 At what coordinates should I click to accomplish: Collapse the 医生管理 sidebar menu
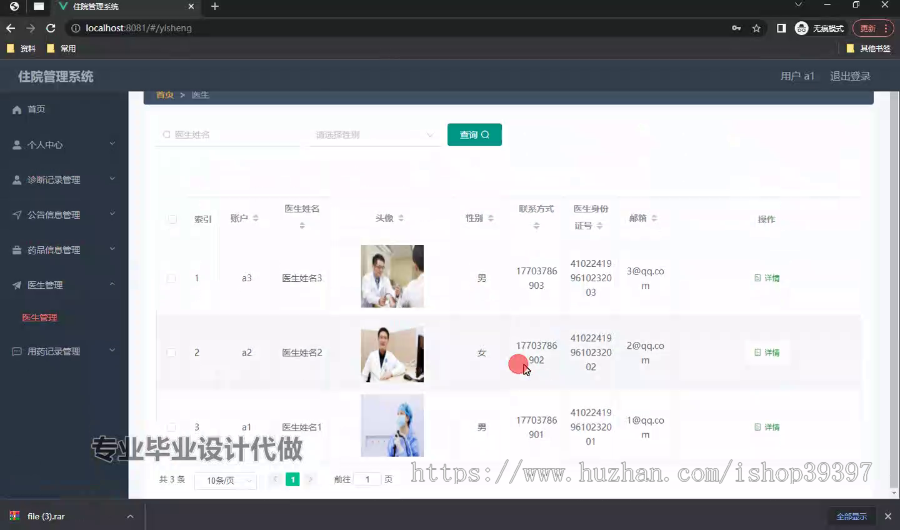[x=64, y=285]
